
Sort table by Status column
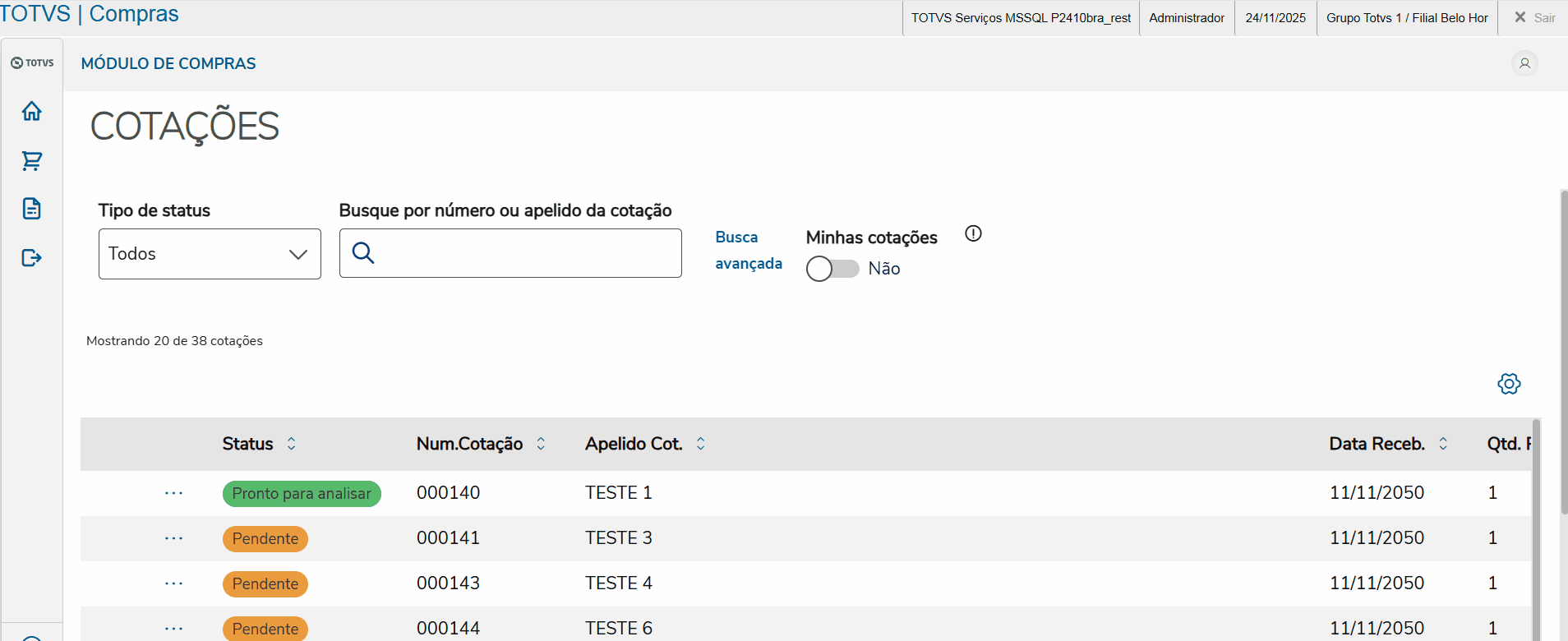(291, 444)
